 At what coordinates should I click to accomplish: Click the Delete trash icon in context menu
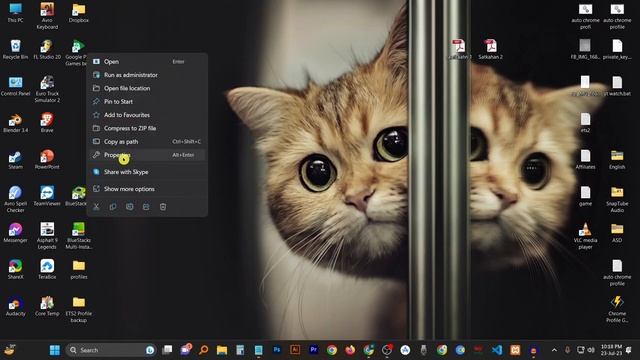(x=163, y=207)
